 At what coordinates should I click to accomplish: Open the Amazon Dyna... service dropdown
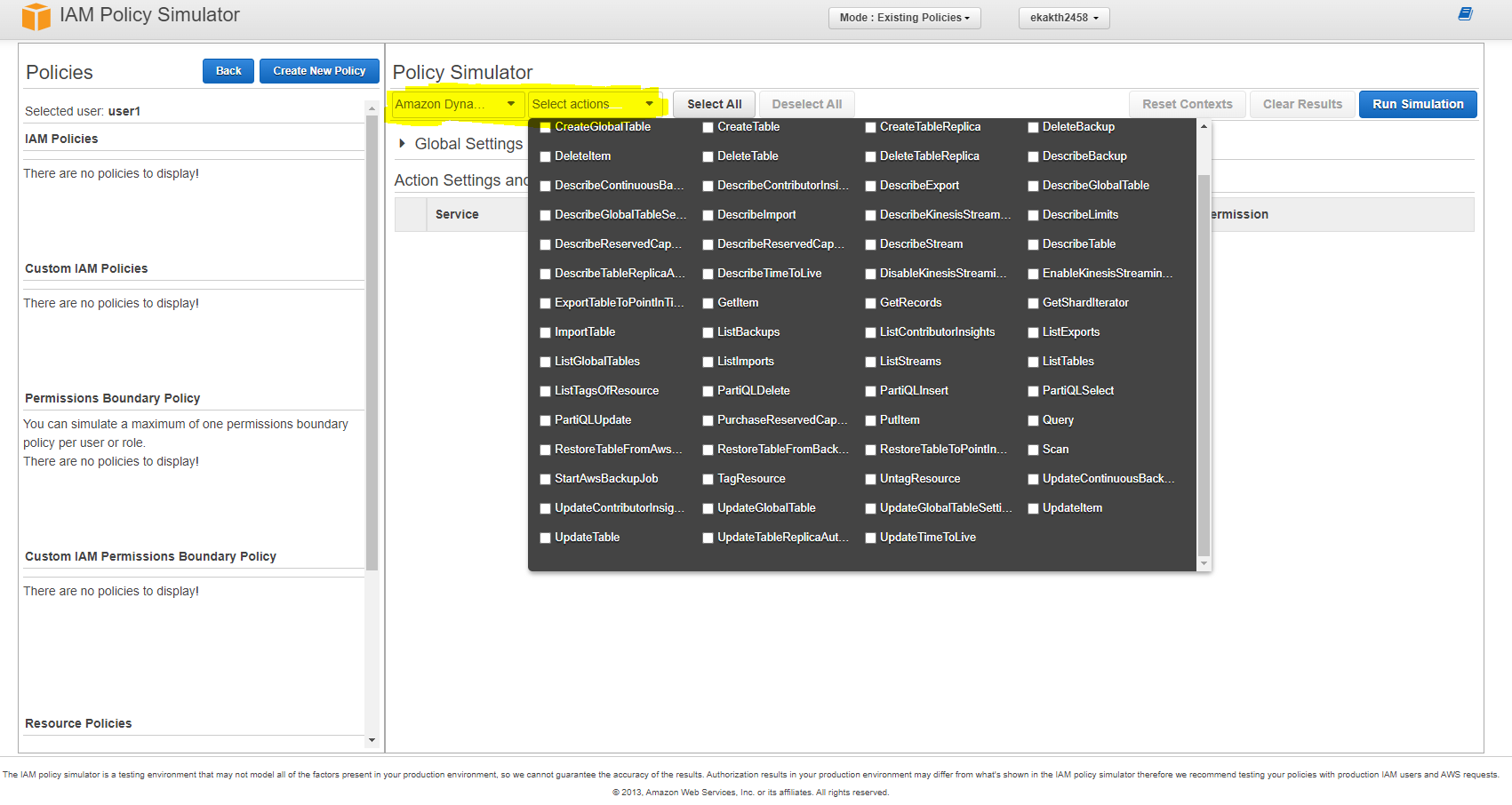tap(458, 104)
